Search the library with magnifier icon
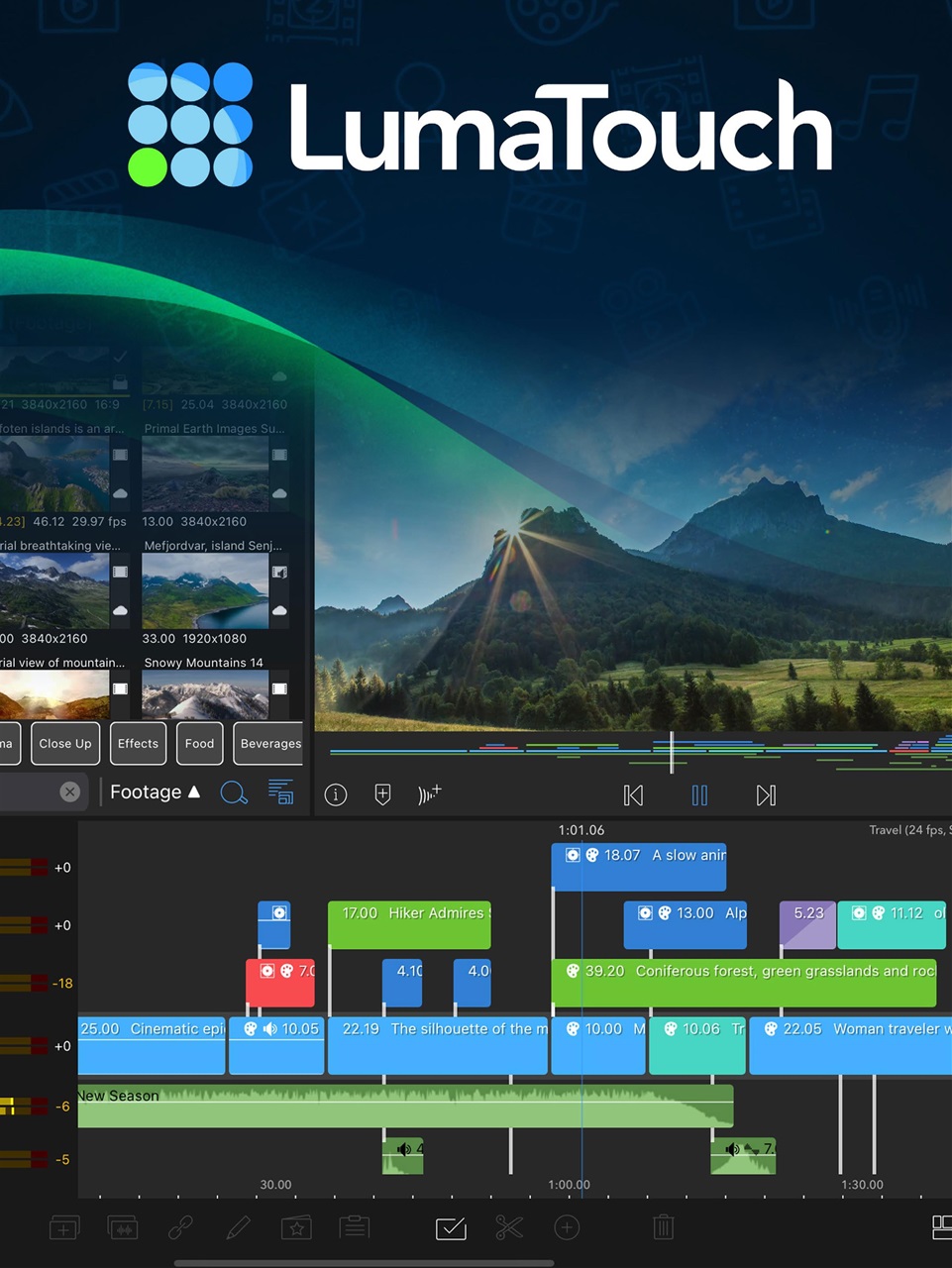The image size is (952, 1268). 234,792
